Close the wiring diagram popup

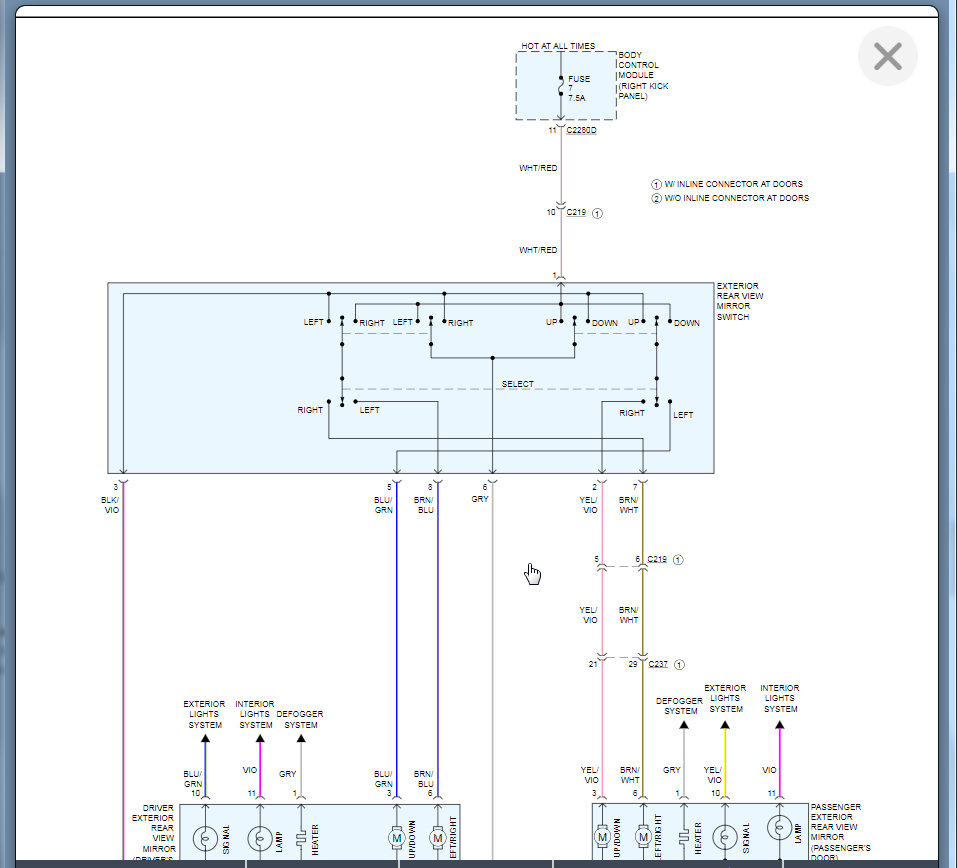887,56
